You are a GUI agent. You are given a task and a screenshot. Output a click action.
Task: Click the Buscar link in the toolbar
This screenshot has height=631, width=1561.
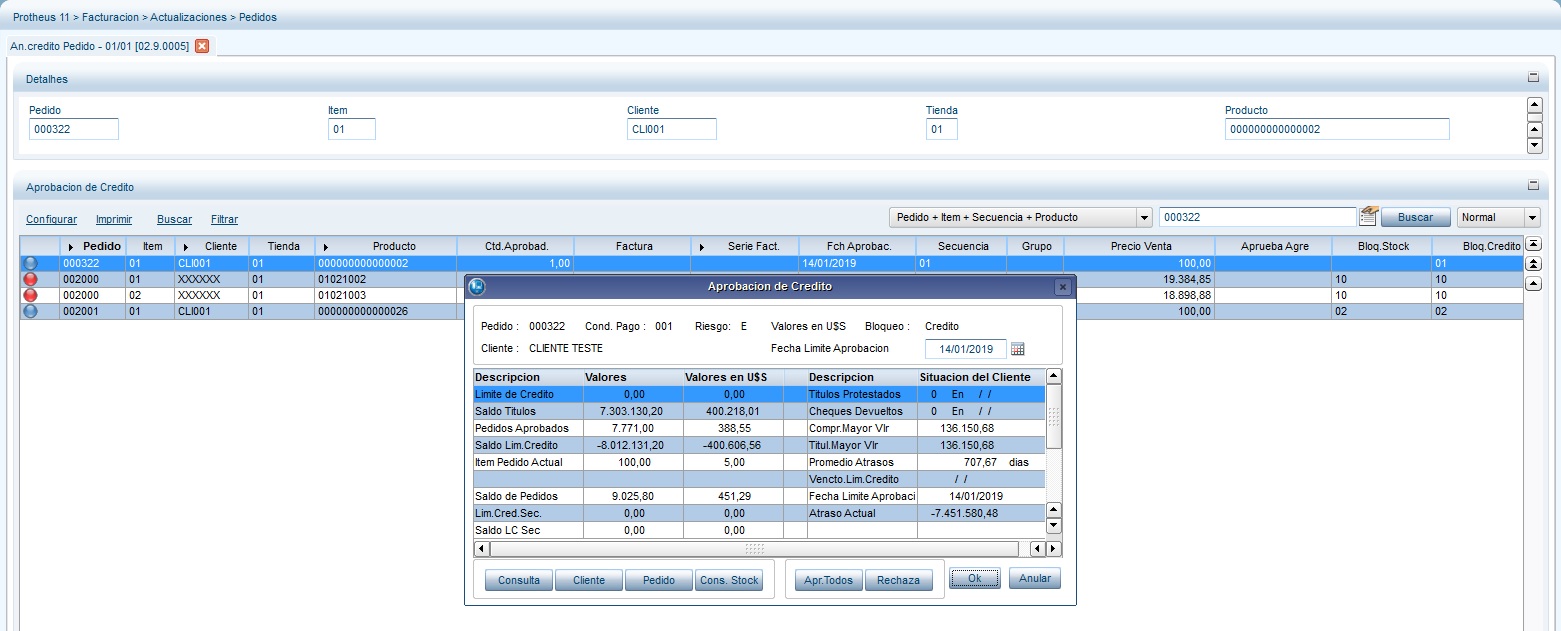pos(174,219)
